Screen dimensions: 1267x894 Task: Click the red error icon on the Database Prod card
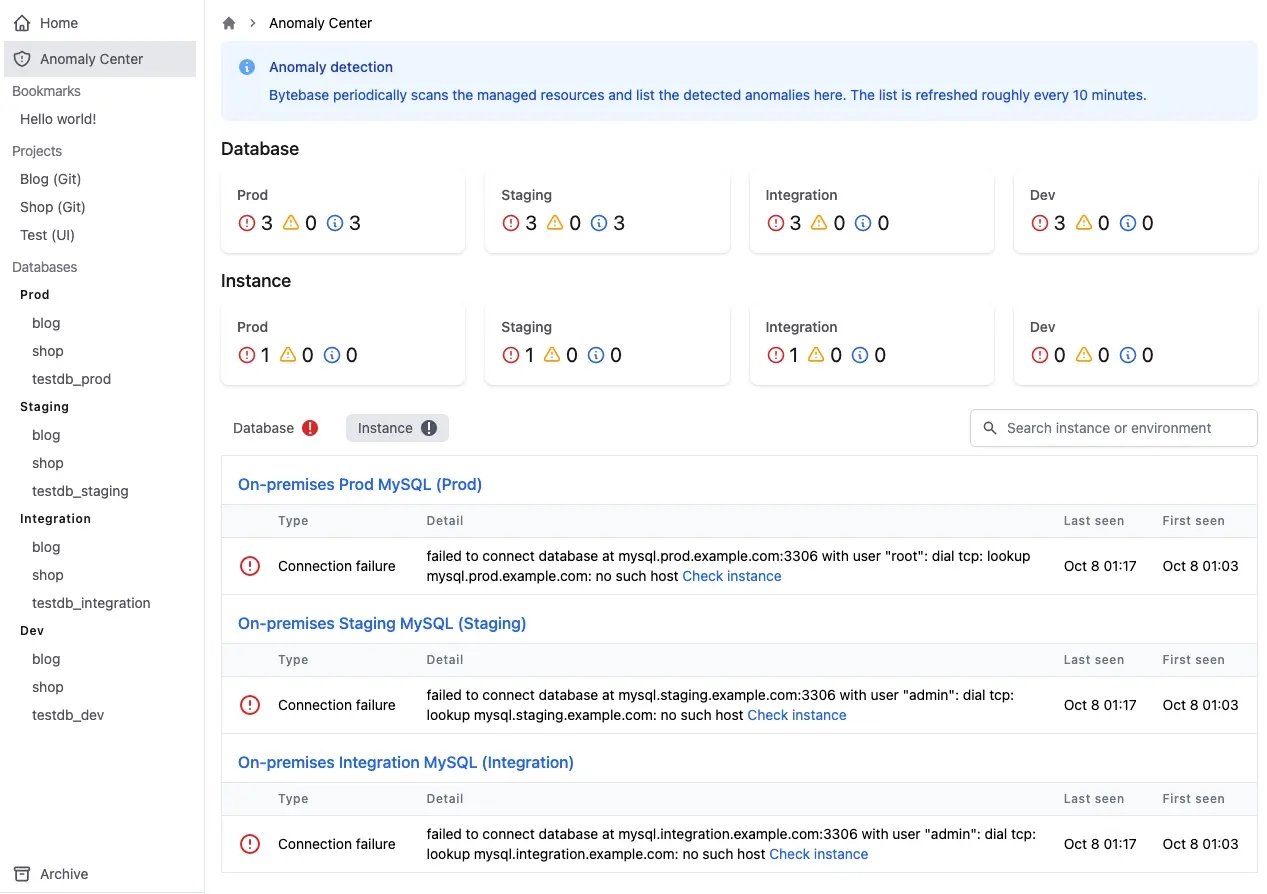point(247,223)
